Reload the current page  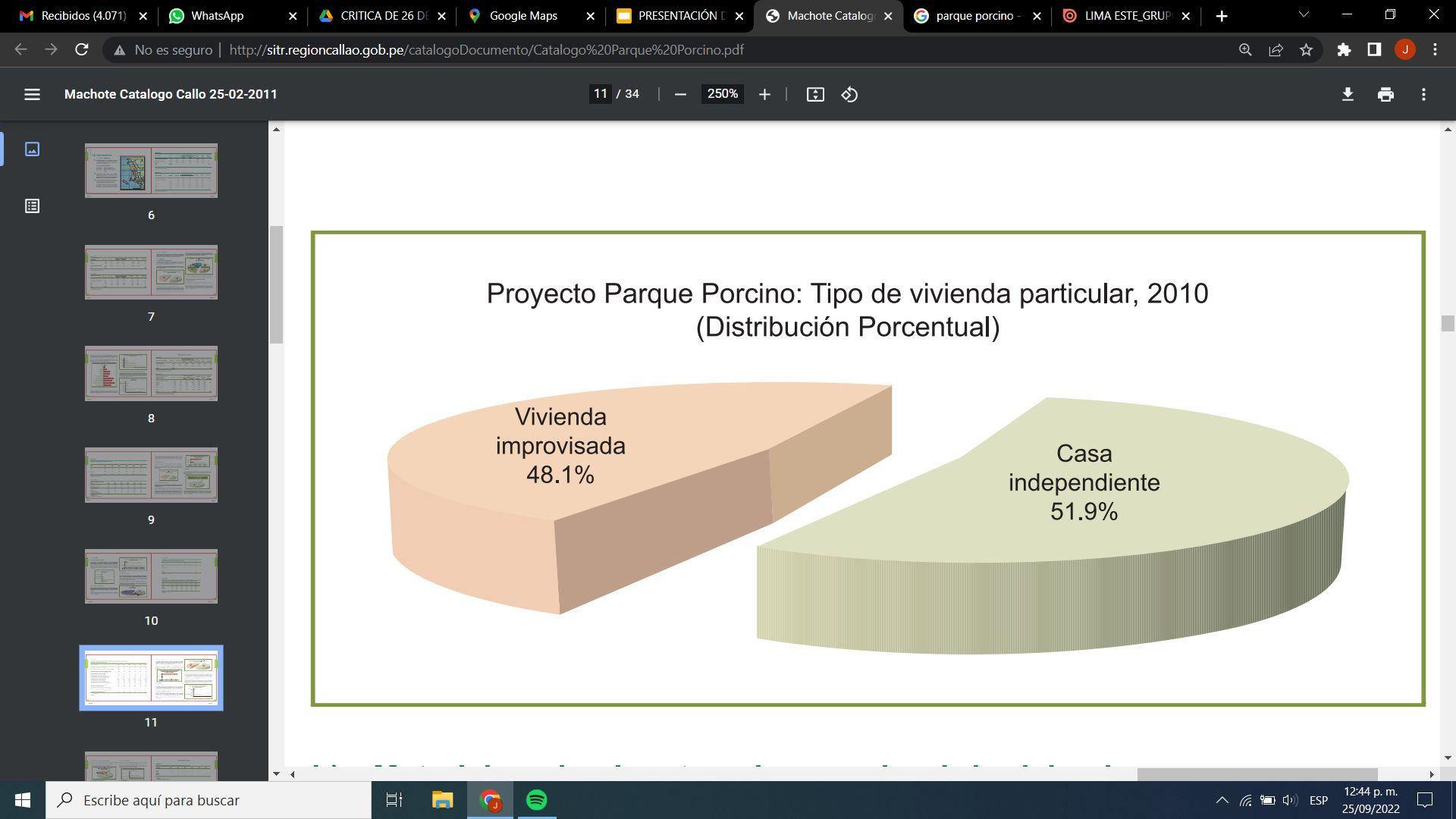(x=82, y=49)
